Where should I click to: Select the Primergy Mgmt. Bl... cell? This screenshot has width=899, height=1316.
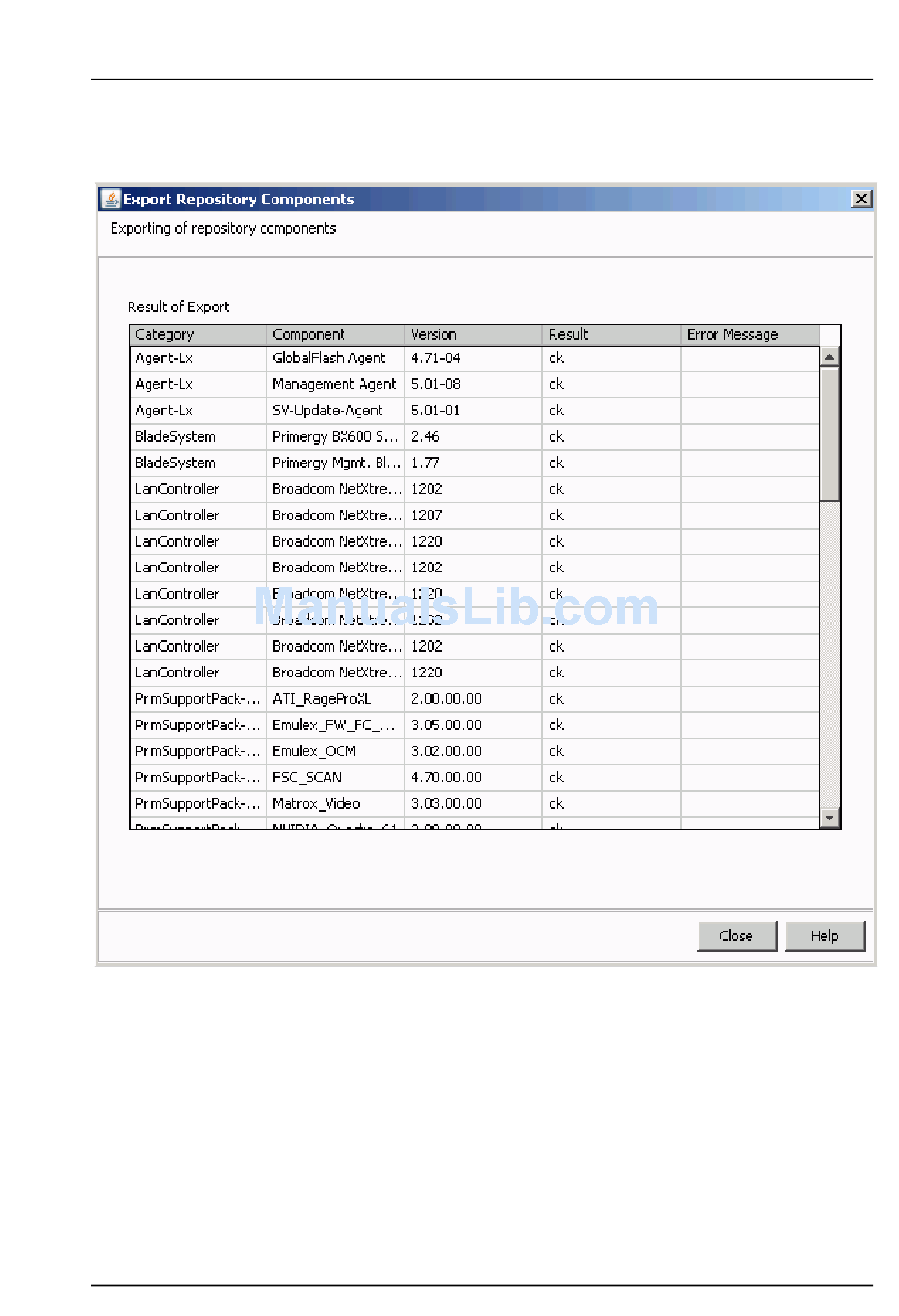point(335,463)
